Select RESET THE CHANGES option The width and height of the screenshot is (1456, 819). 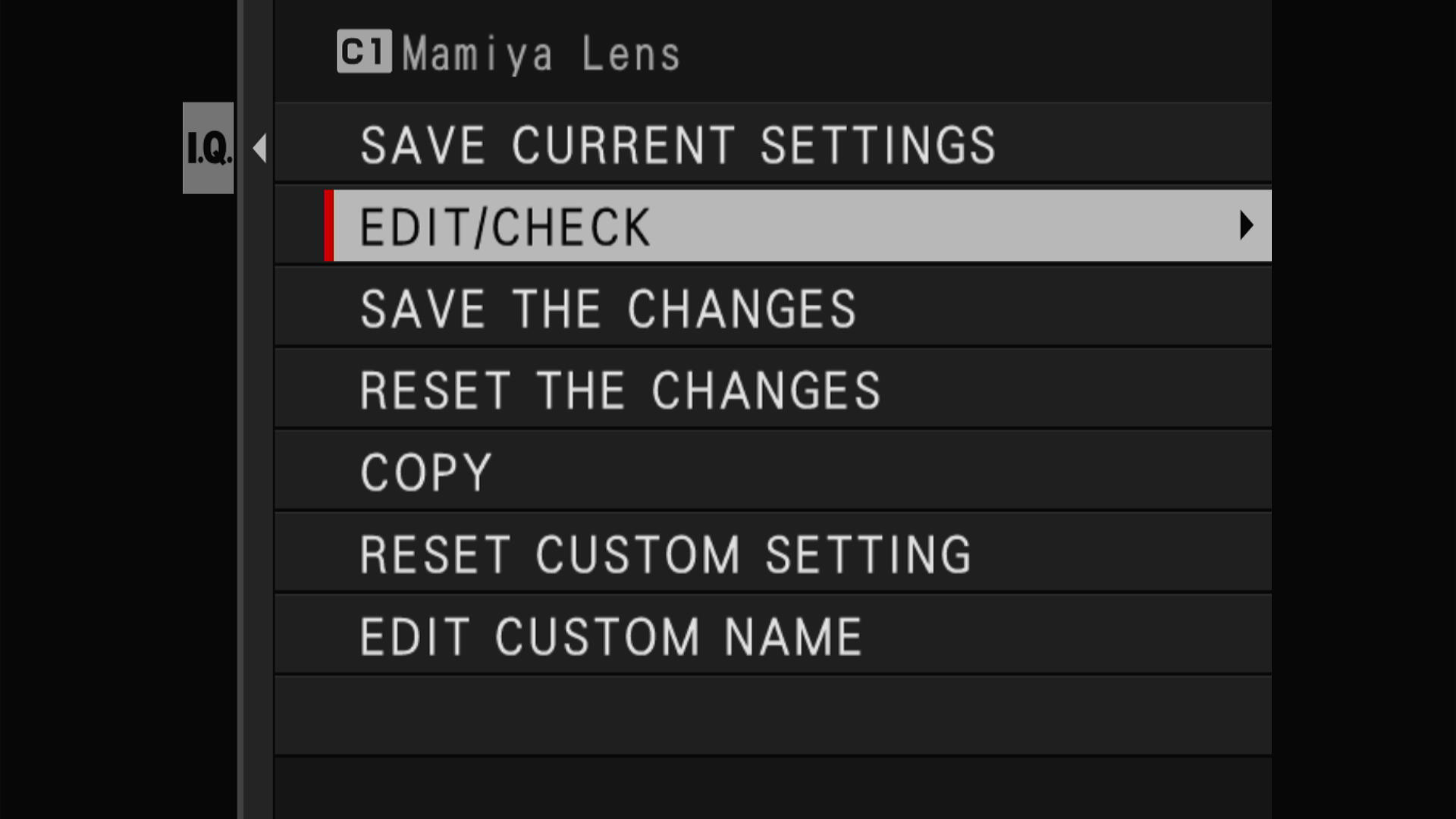tap(773, 390)
